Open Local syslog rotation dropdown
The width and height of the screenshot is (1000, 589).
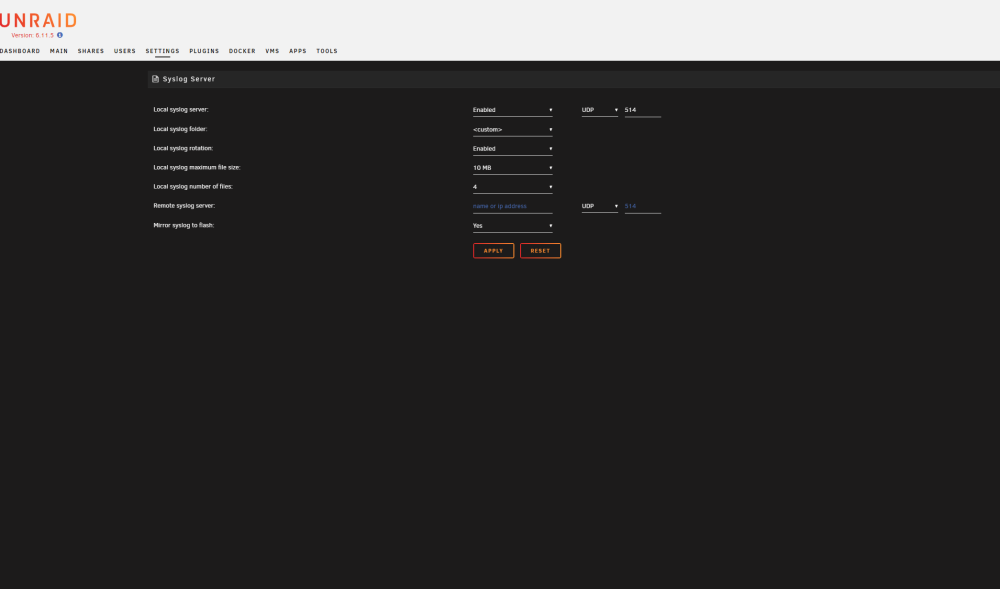[513, 149]
